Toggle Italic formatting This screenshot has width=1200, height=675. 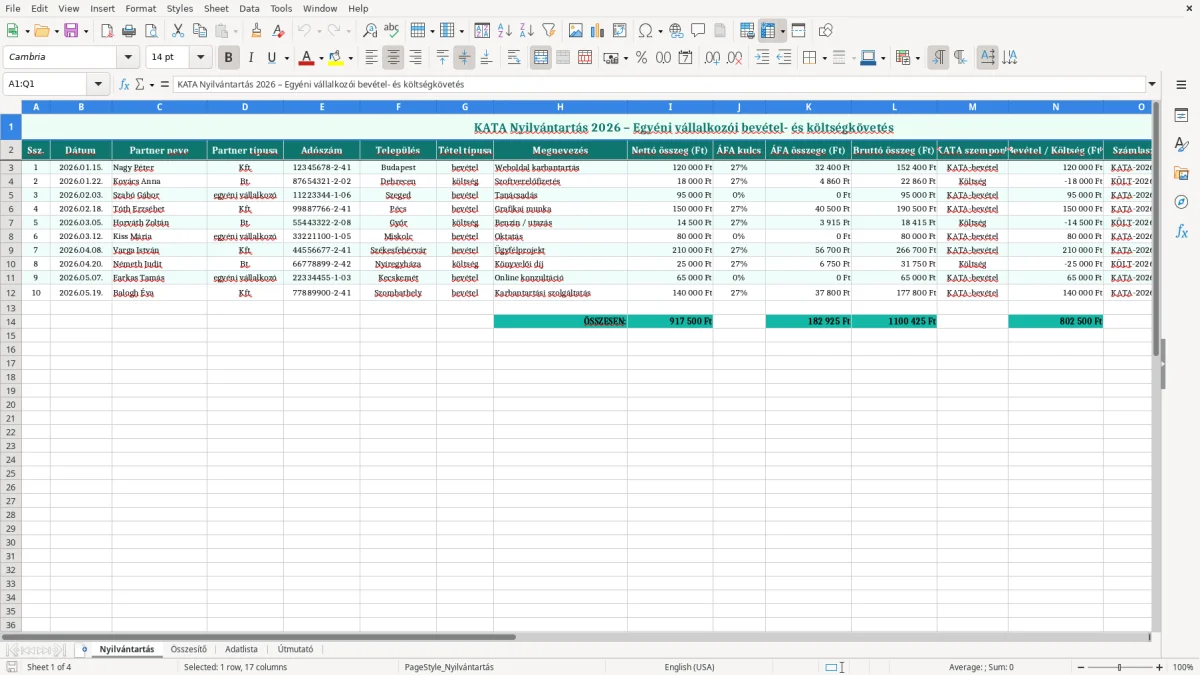coord(251,58)
